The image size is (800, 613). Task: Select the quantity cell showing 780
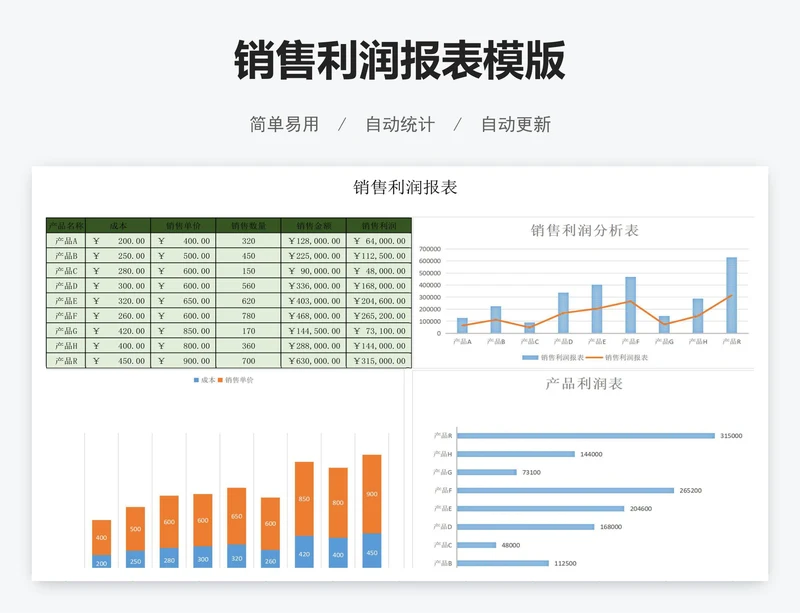pos(248,316)
